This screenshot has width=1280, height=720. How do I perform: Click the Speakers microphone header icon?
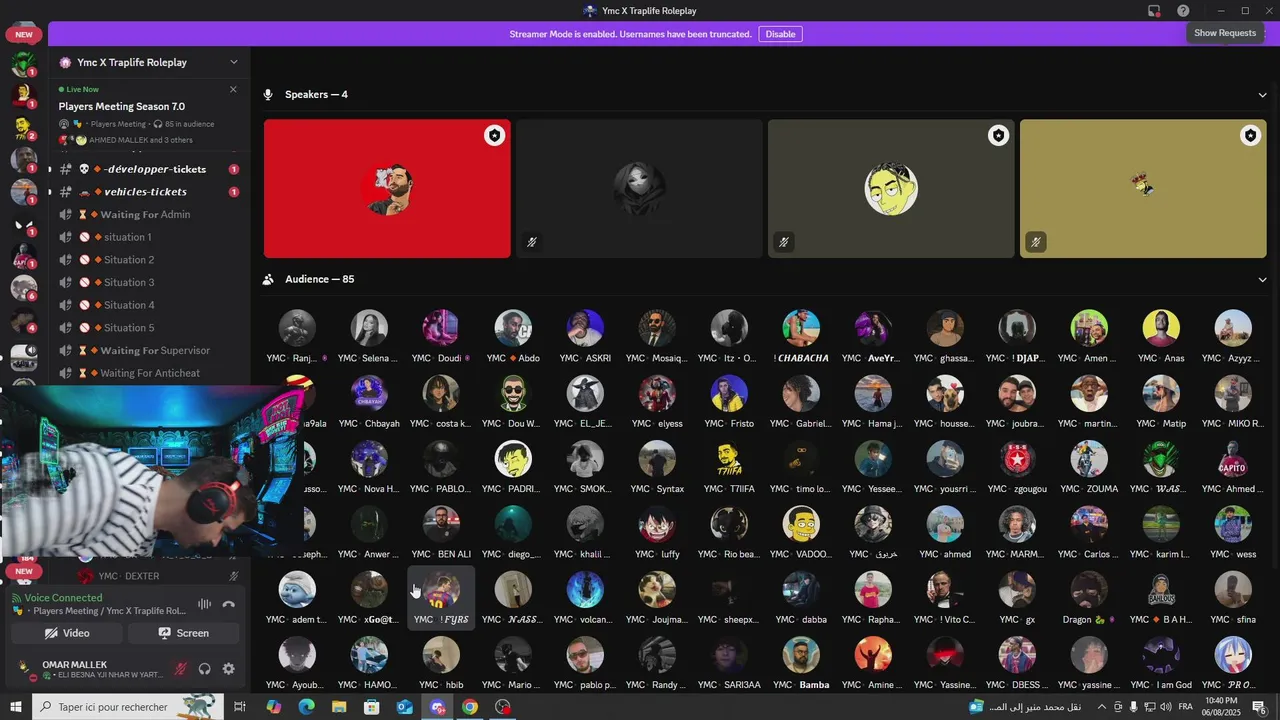coord(268,95)
